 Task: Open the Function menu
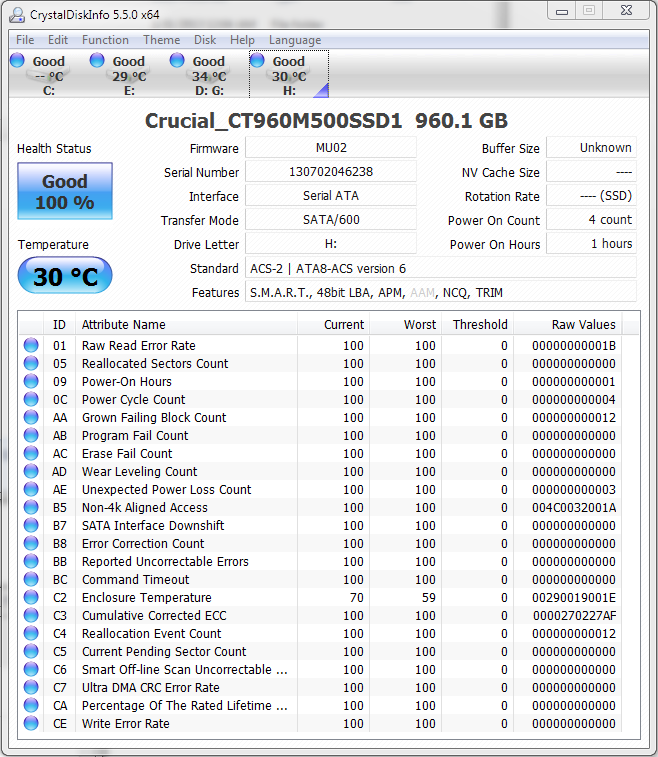point(105,40)
